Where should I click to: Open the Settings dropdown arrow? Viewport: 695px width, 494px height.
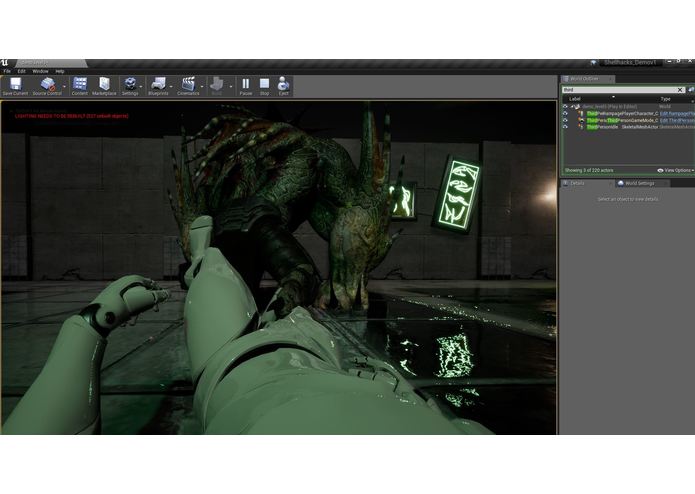point(141,86)
